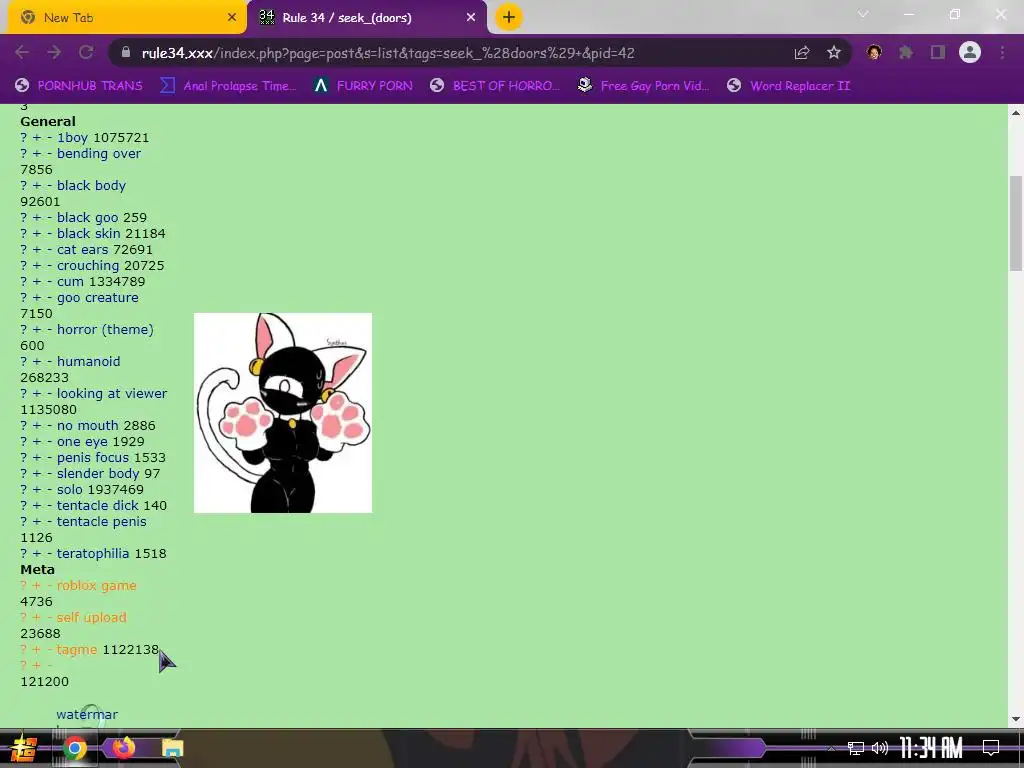Open the 'looking at viewer' tag link

112,394
